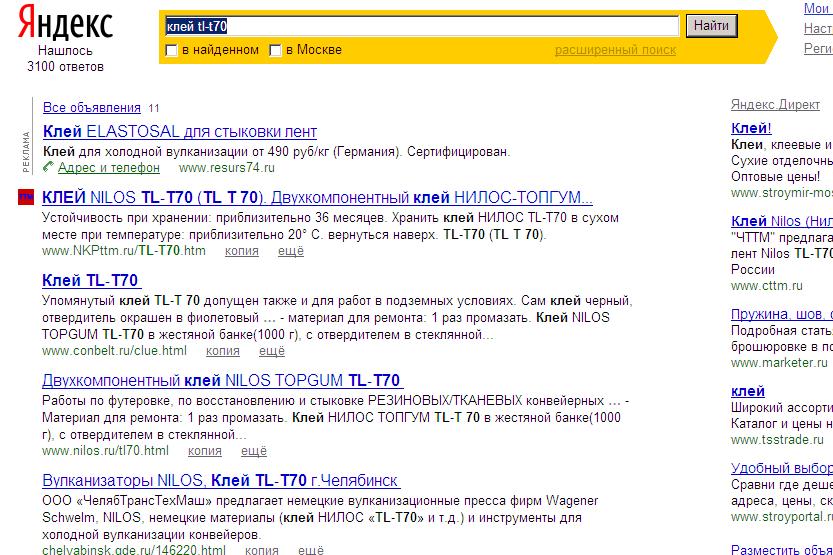The width and height of the screenshot is (833, 555).
Task: Click 'Нашлось 3100 ответов' text
Action: [65, 58]
